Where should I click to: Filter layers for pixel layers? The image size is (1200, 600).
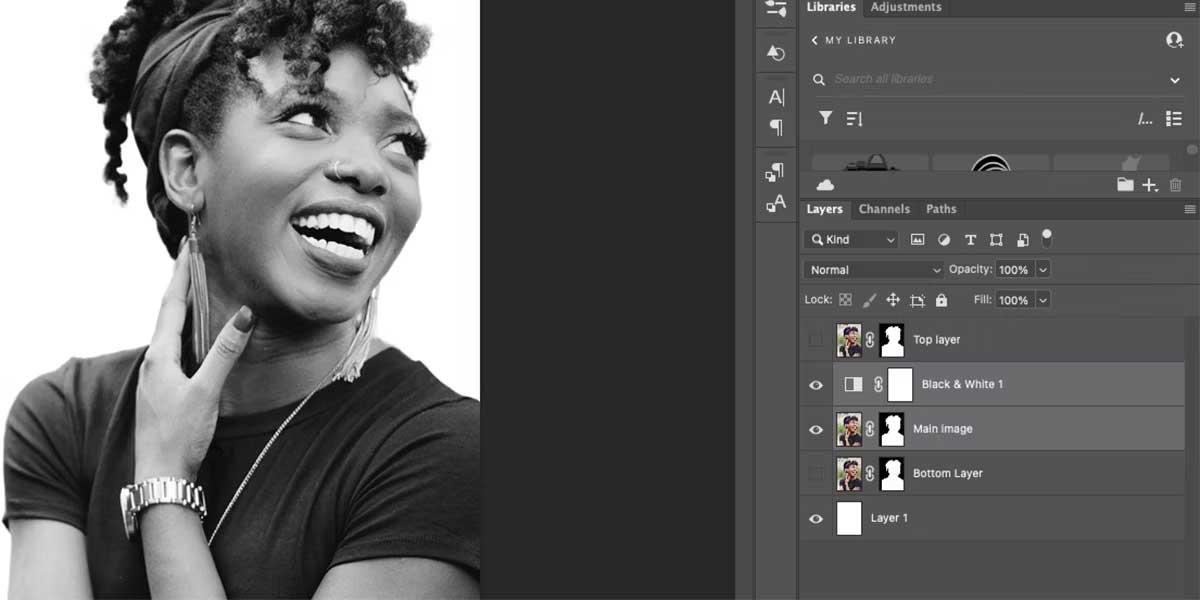[917, 240]
